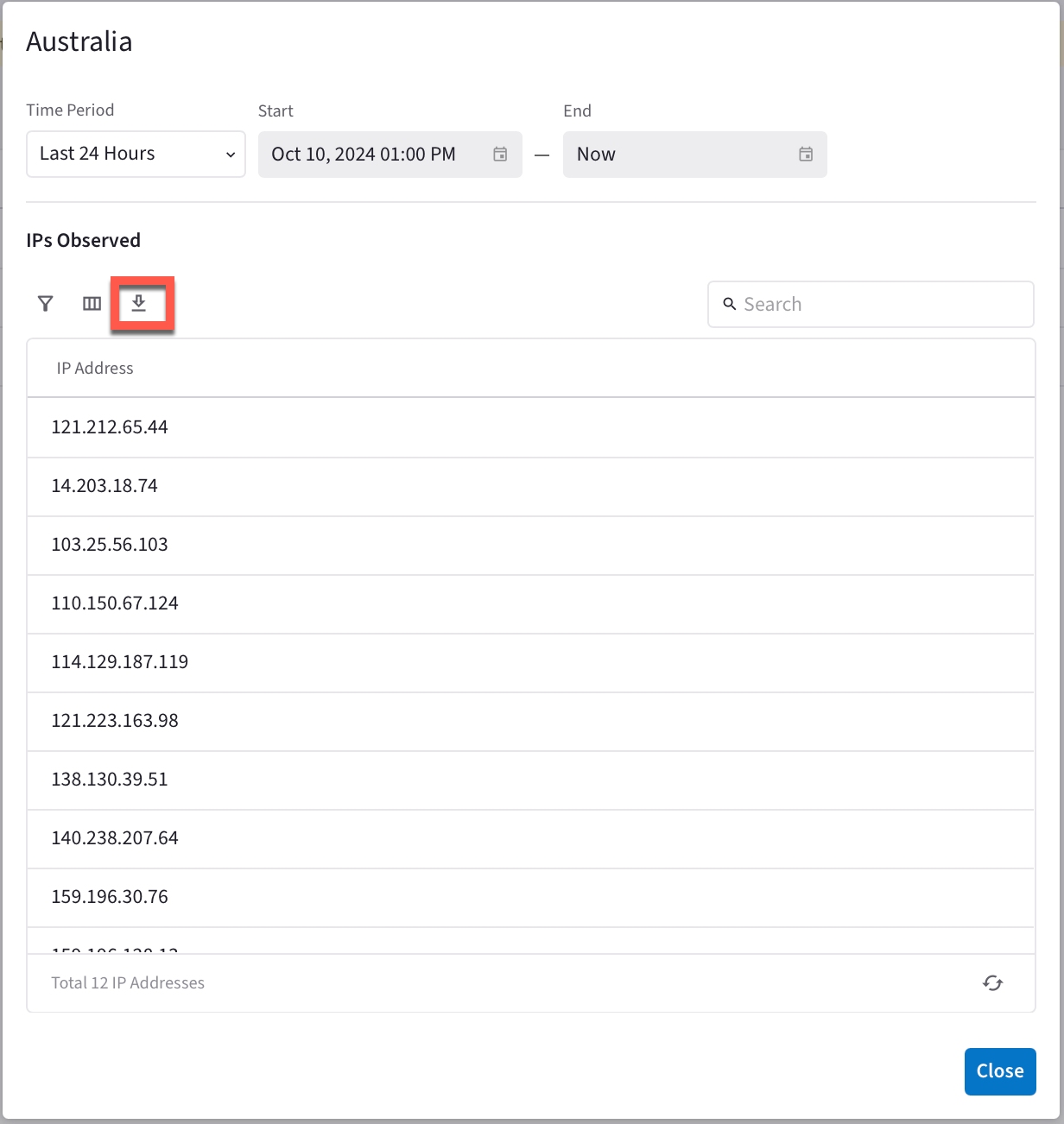The height and width of the screenshot is (1124, 1064).
Task: Close the Australia dialog
Action: tap(1000, 1071)
